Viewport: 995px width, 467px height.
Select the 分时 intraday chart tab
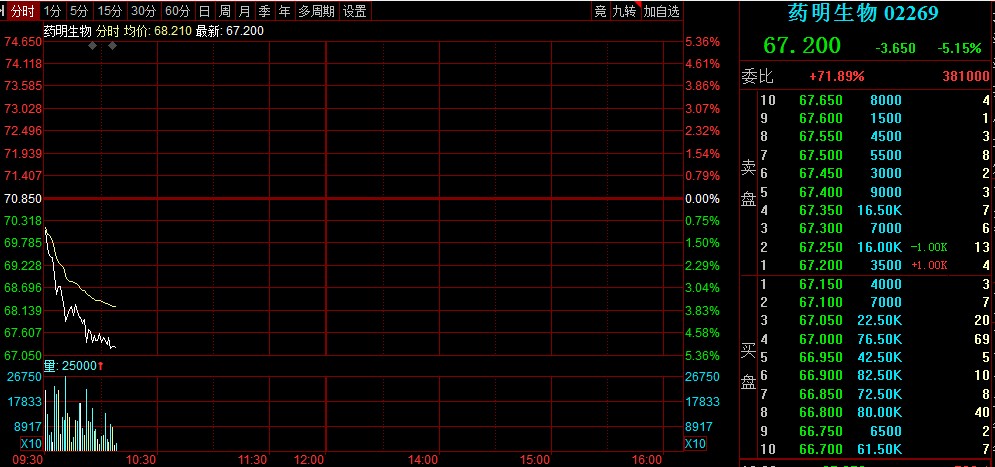(x=23, y=11)
